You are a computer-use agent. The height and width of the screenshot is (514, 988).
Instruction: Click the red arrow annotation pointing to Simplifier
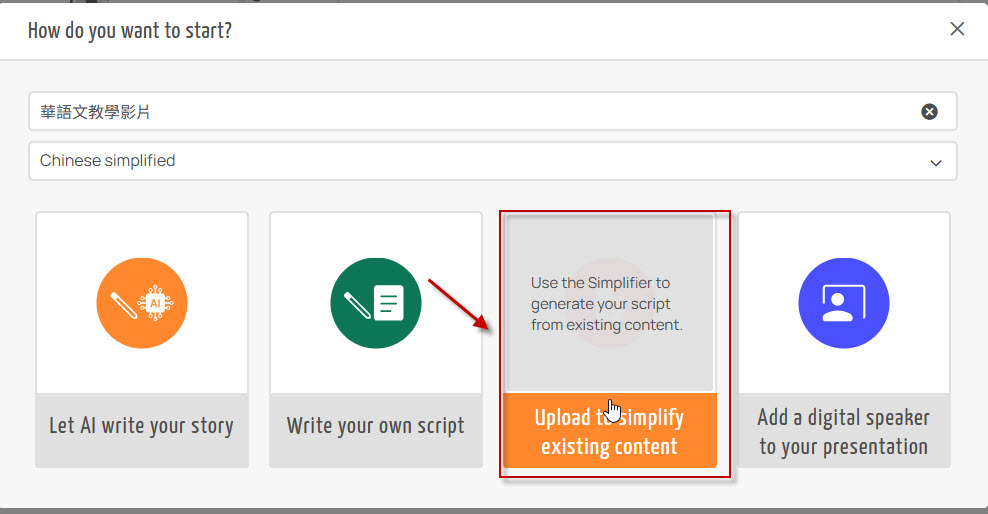click(459, 305)
